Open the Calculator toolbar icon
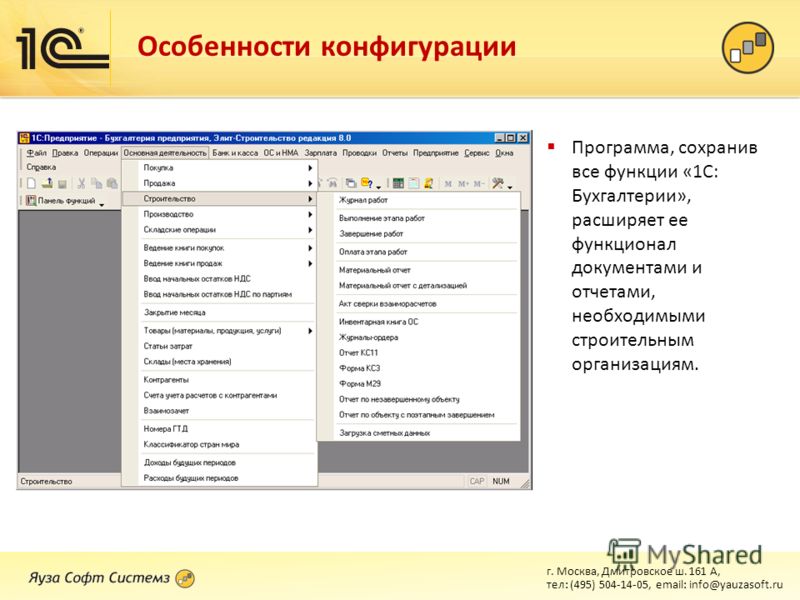800x600 pixels. coord(398,183)
